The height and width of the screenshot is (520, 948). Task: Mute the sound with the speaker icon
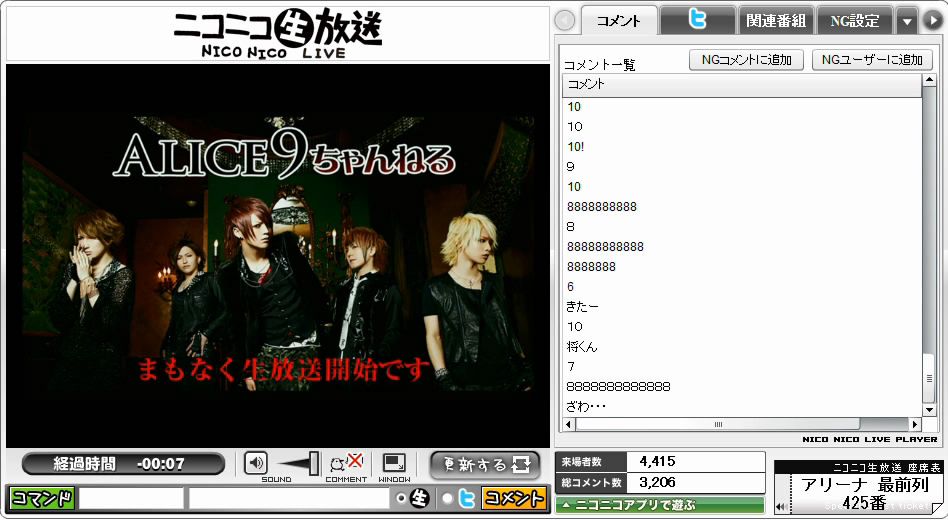click(256, 464)
